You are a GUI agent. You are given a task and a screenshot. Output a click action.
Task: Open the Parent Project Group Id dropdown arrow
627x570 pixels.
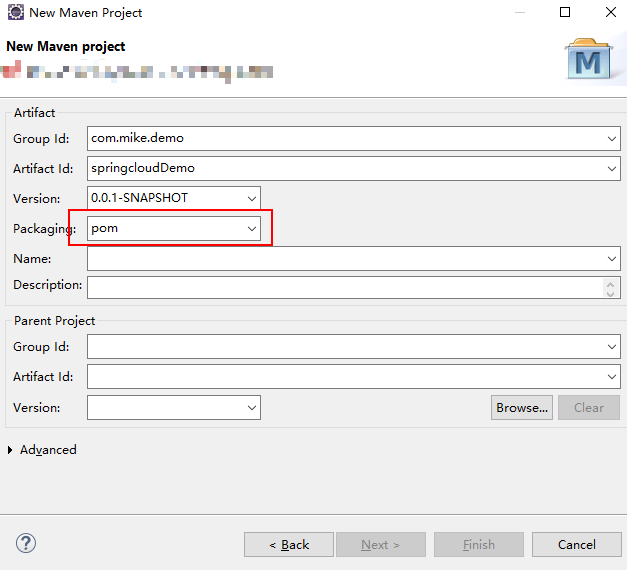[611, 346]
